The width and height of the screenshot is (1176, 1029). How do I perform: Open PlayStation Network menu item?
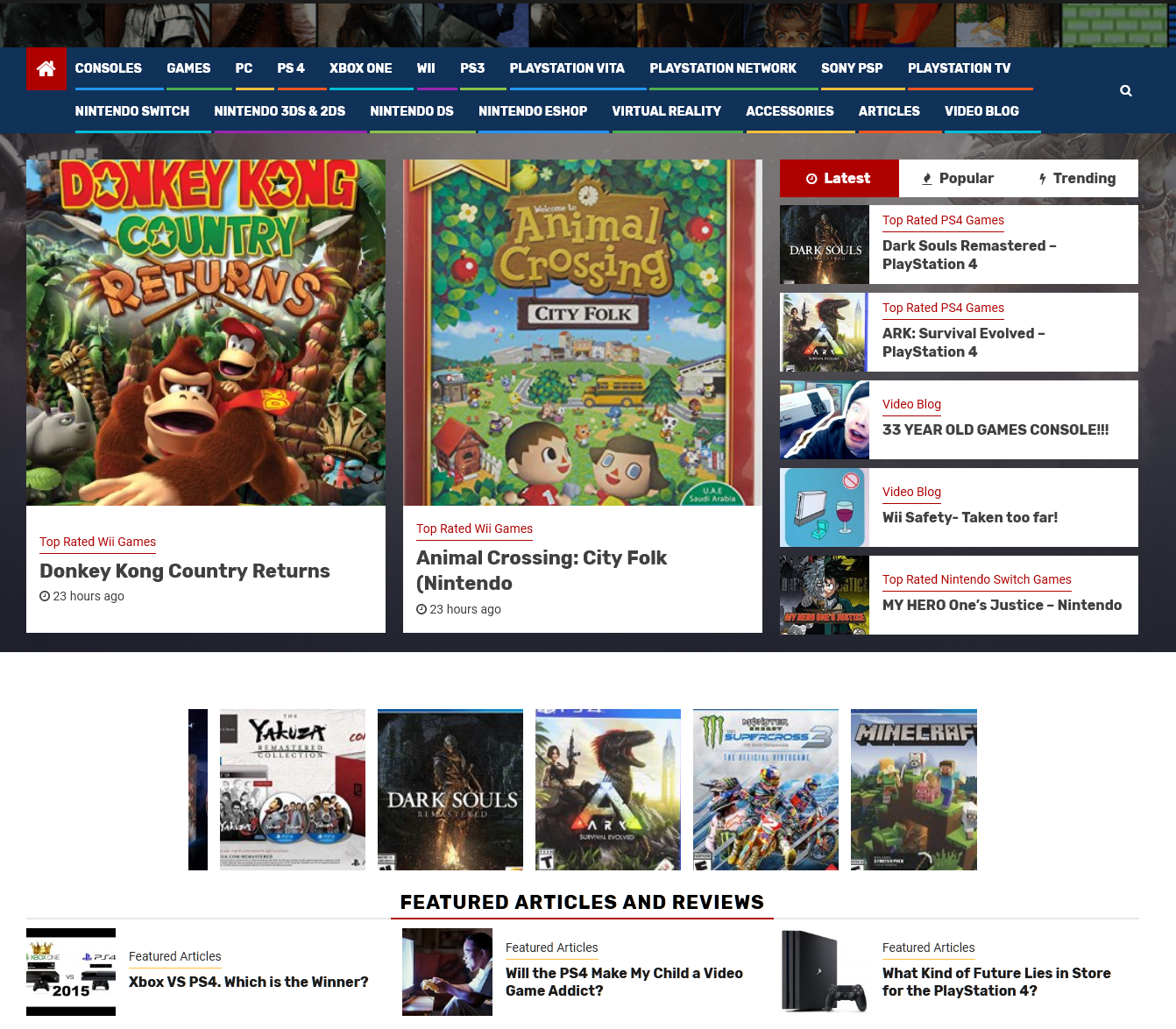coord(723,68)
